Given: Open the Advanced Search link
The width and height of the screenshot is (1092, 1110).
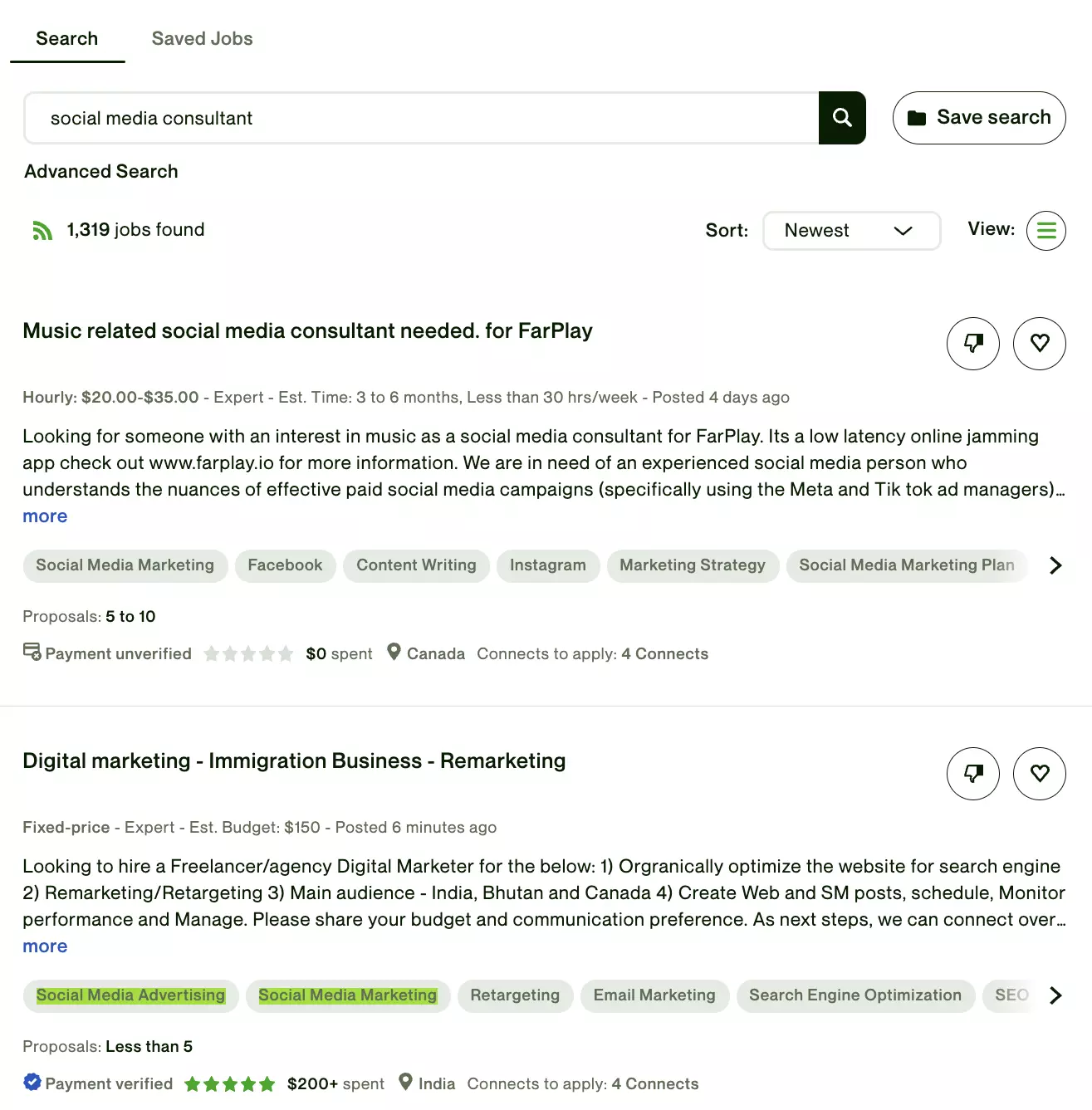Looking at the screenshot, I should pyautogui.click(x=101, y=172).
